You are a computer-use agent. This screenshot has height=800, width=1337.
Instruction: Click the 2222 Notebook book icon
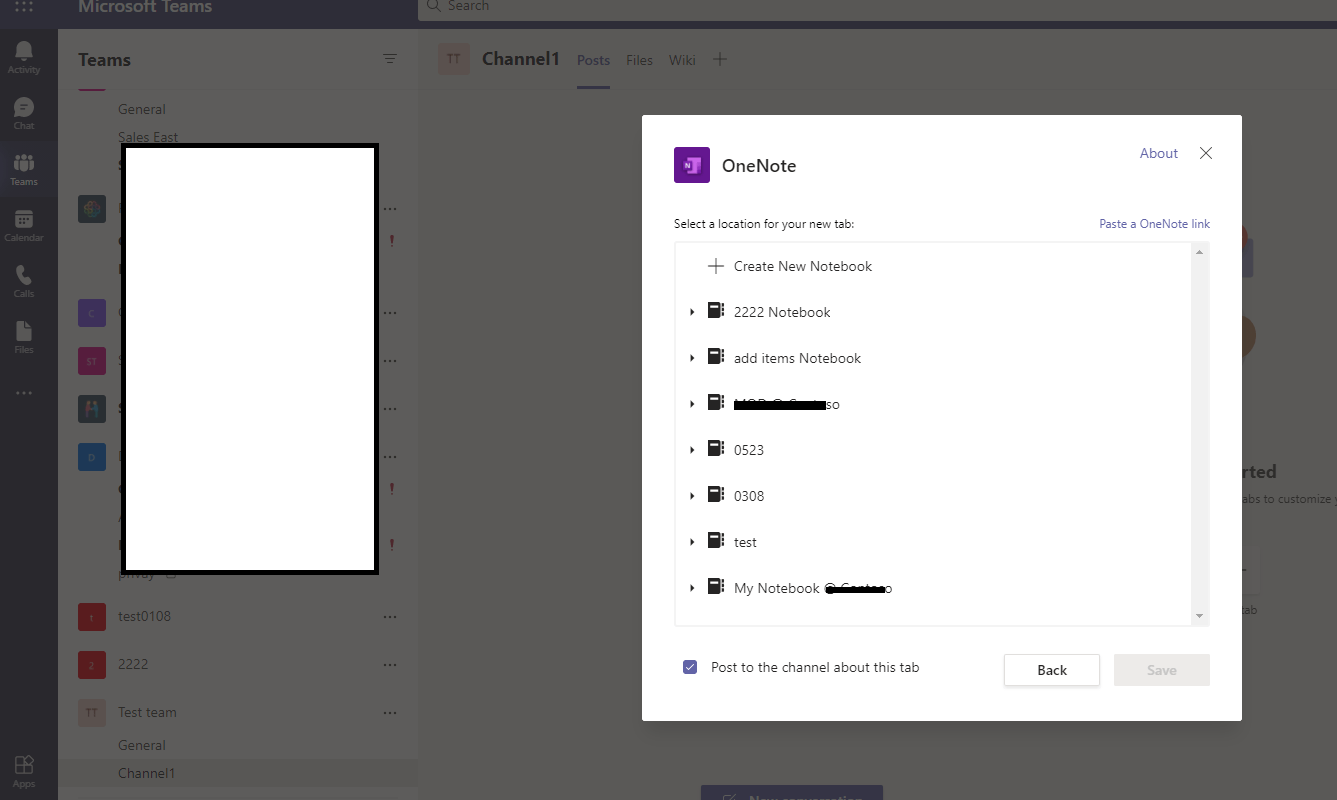coord(716,311)
